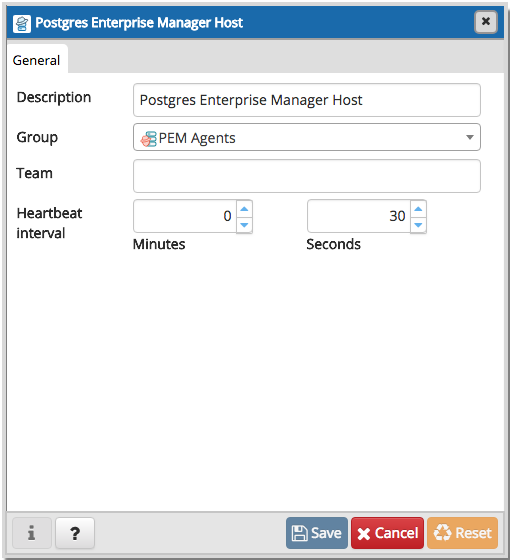Image resolution: width=510 pixels, height=560 pixels.
Task: Cancel the dialog changes
Action: pyautogui.click(x=388, y=533)
